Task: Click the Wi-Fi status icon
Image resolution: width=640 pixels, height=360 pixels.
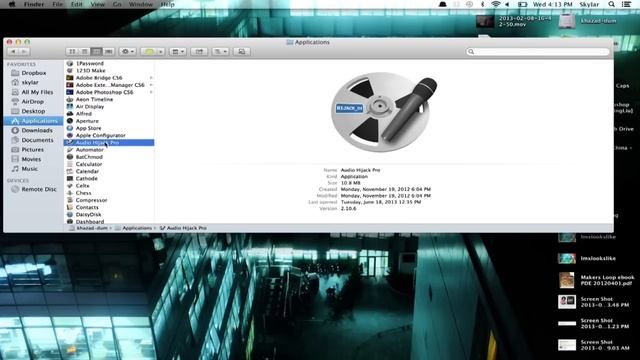Action: tap(496, 4)
